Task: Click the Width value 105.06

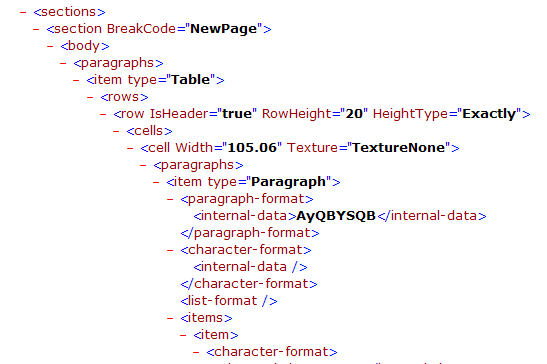Action: coord(252,148)
